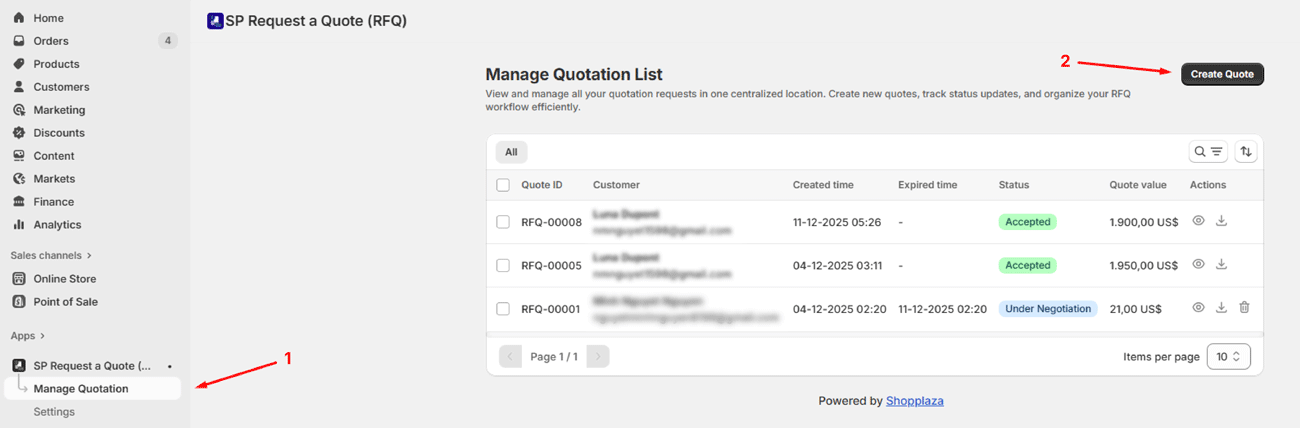Screen dimensions: 1300x428
Task: Click the Home icon in sidebar
Action: click(x=18, y=18)
